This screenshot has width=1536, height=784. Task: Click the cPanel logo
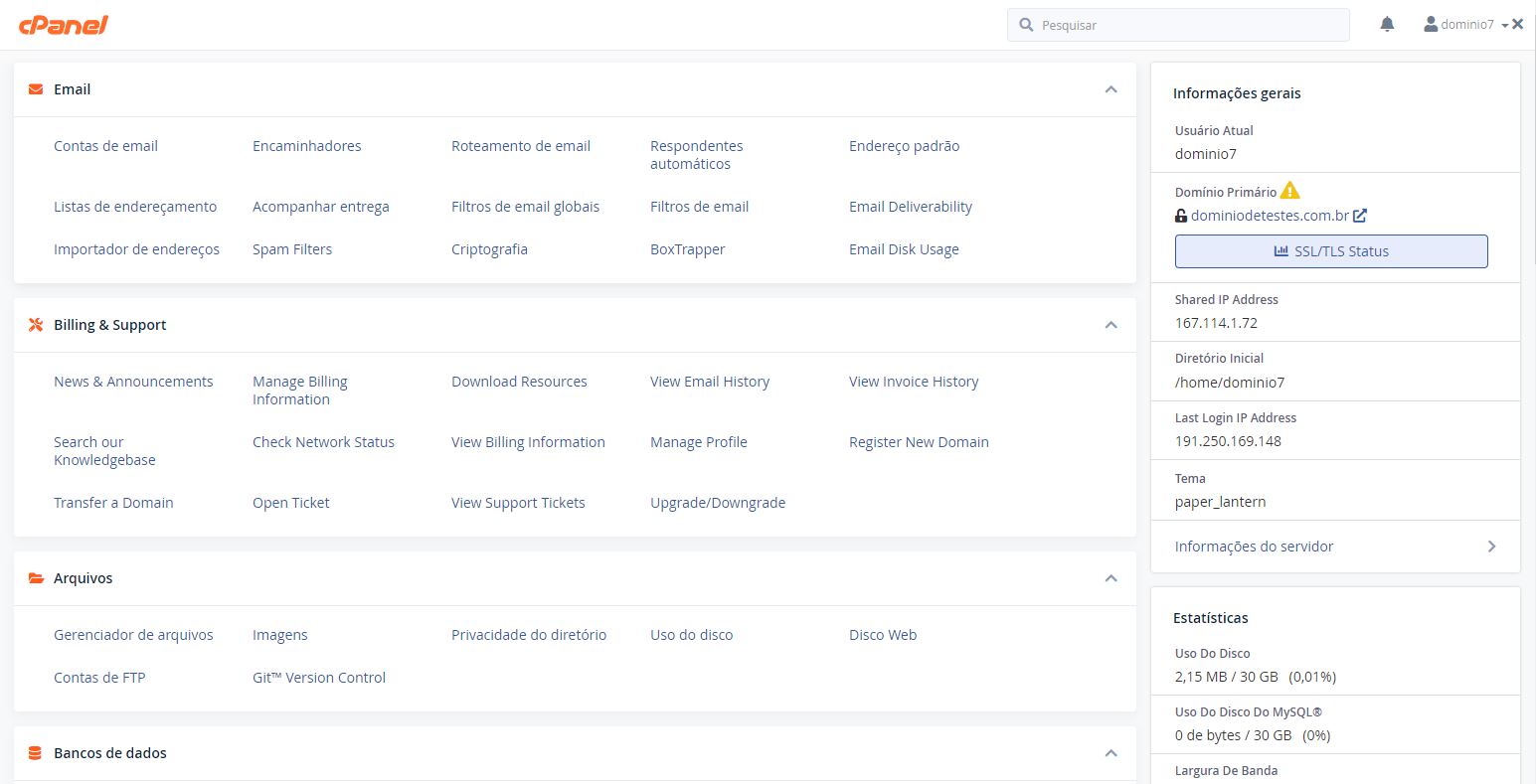coord(63,24)
